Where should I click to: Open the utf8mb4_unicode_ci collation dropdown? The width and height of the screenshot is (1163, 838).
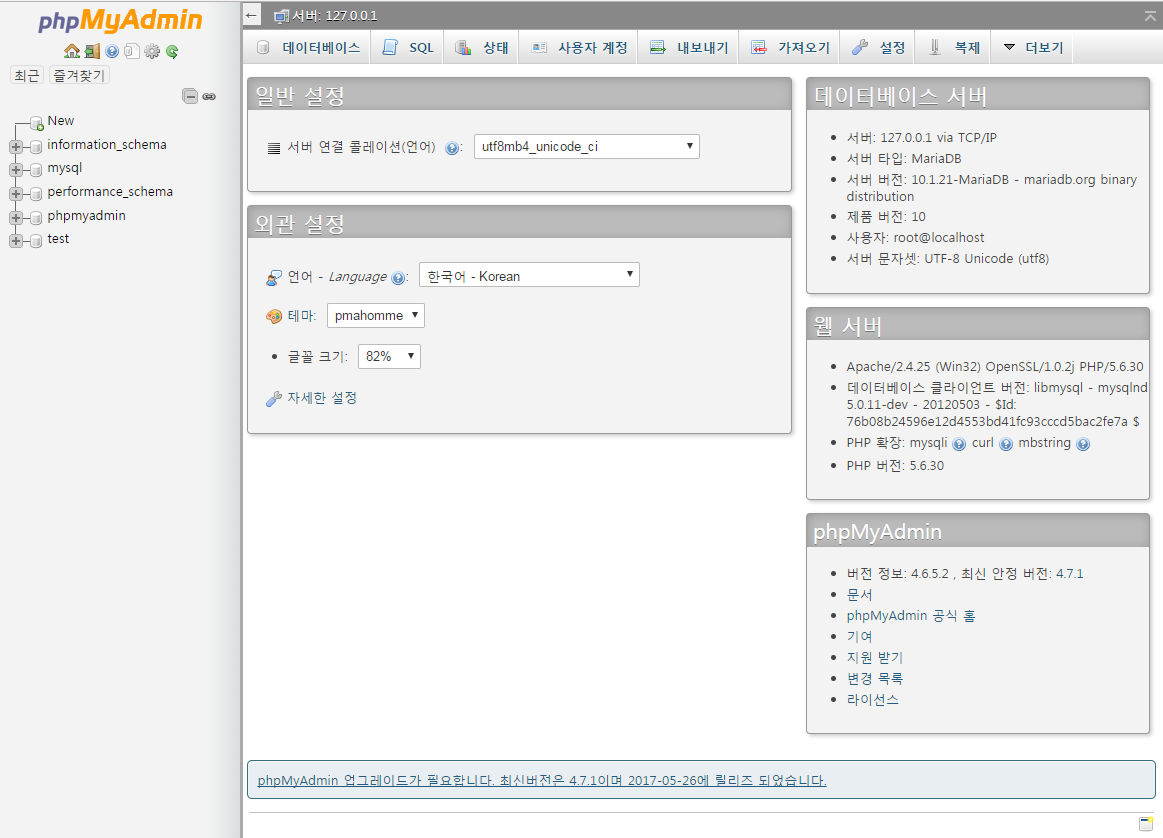point(586,146)
